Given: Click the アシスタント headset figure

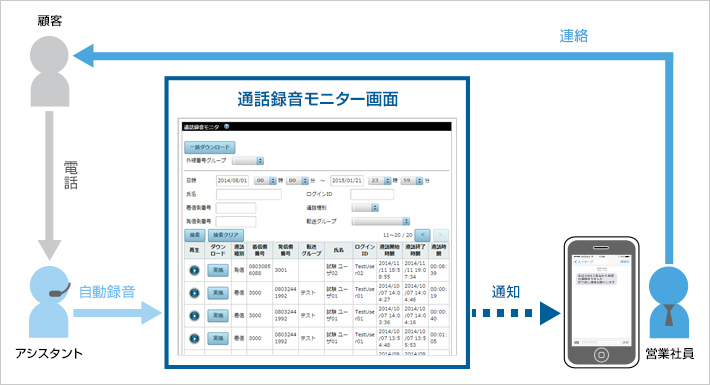Looking at the screenshot, I should pos(49,302).
